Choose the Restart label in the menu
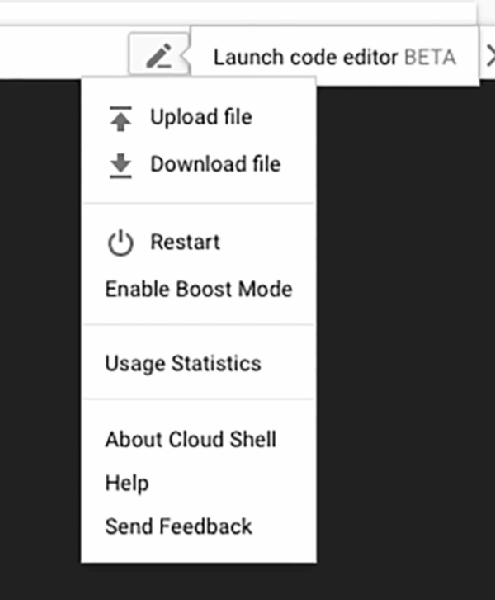This screenshot has width=495, height=600. [x=185, y=242]
